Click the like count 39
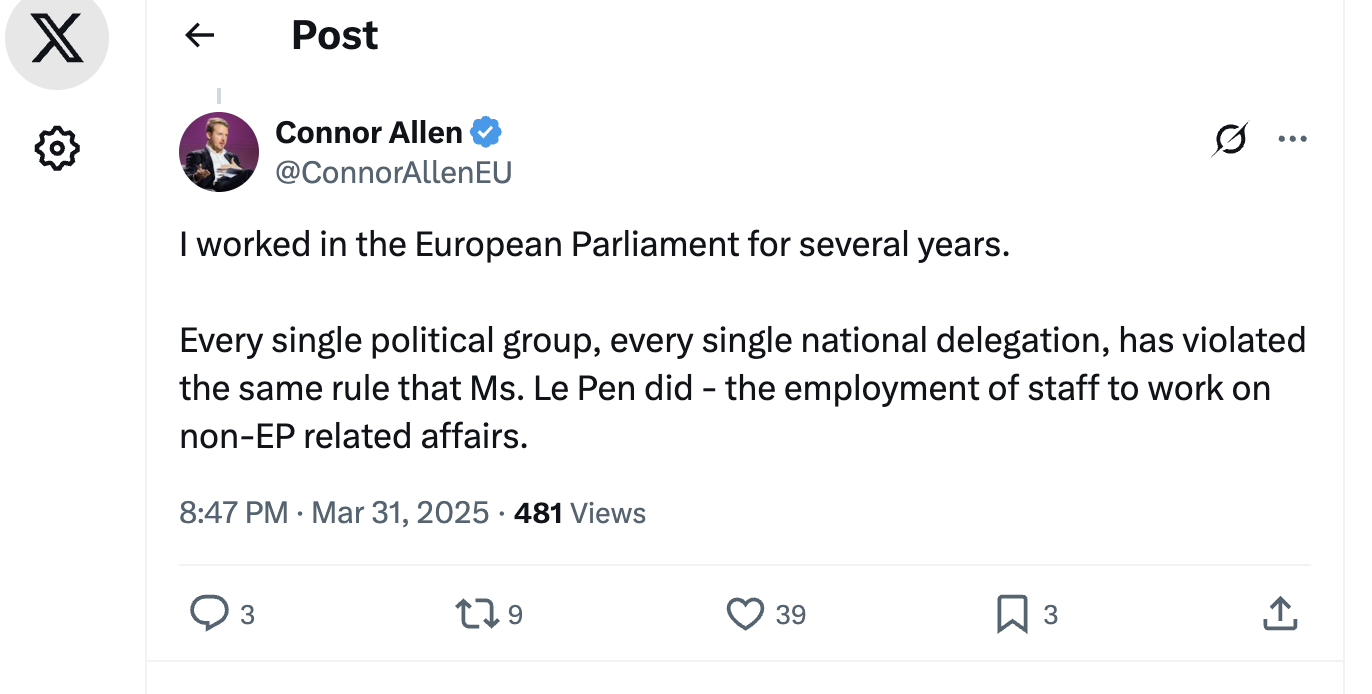 pyautogui.click(x=791, y=614)
